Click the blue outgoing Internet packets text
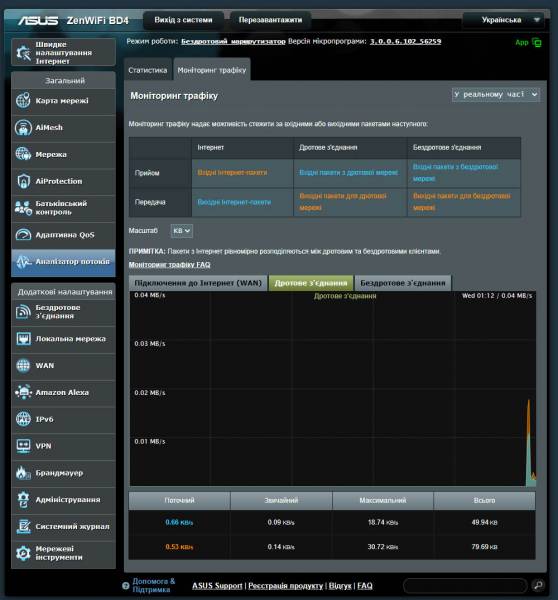Image resolution: width=558 pixels, height=600 pixels. tap(234, 202)
